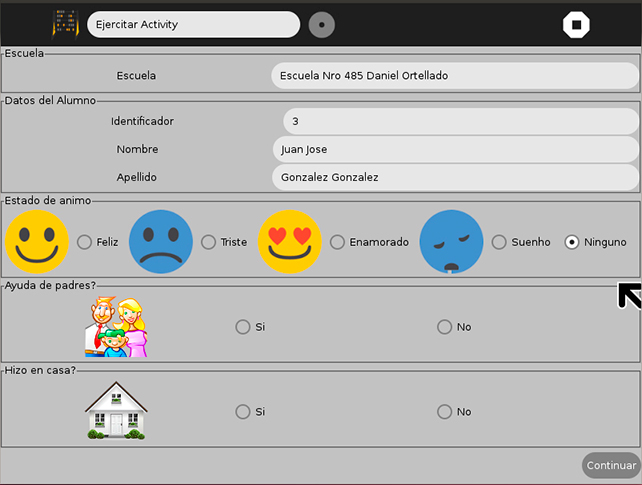Select the Triste mood option

(x=208, y=242)
